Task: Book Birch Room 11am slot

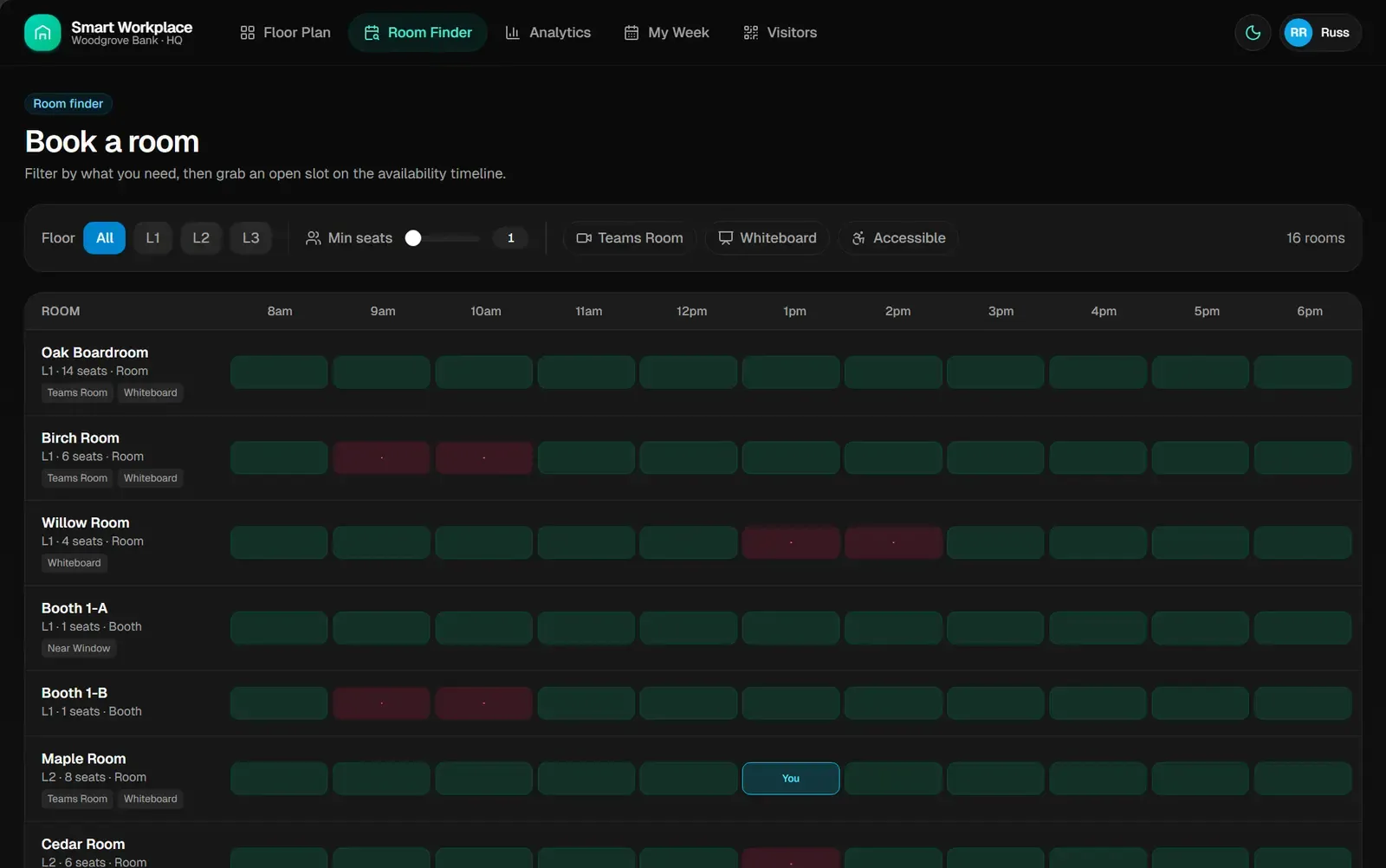Action: [x=586, y=457]
